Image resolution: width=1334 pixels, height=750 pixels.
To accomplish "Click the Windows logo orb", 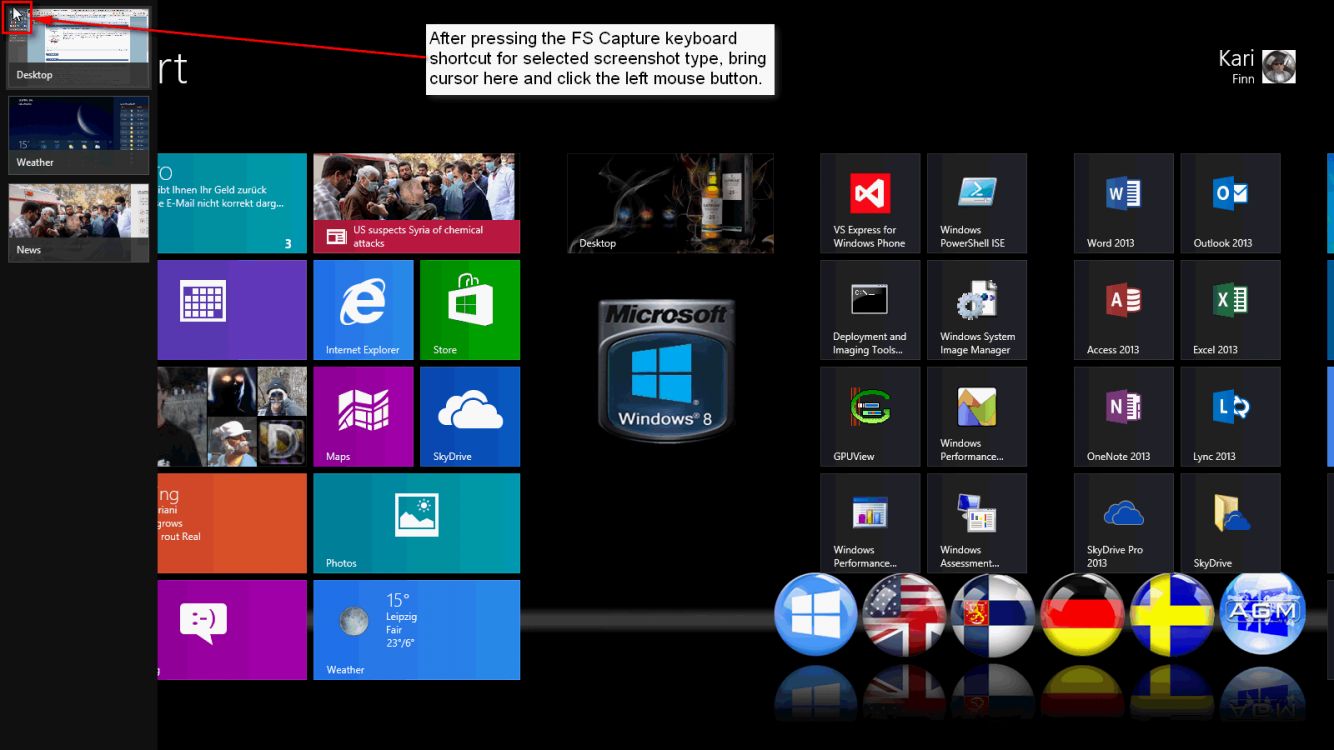I will point(816,614).
